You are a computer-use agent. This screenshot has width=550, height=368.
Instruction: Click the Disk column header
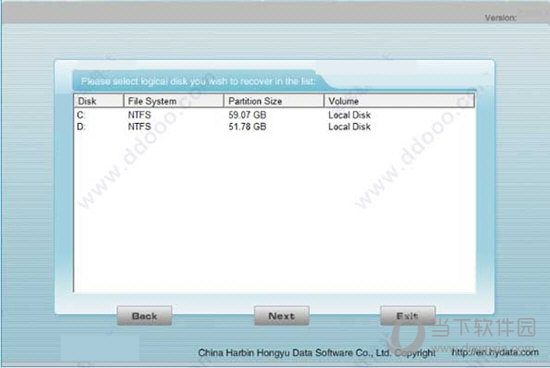click(x=99, y=101)
